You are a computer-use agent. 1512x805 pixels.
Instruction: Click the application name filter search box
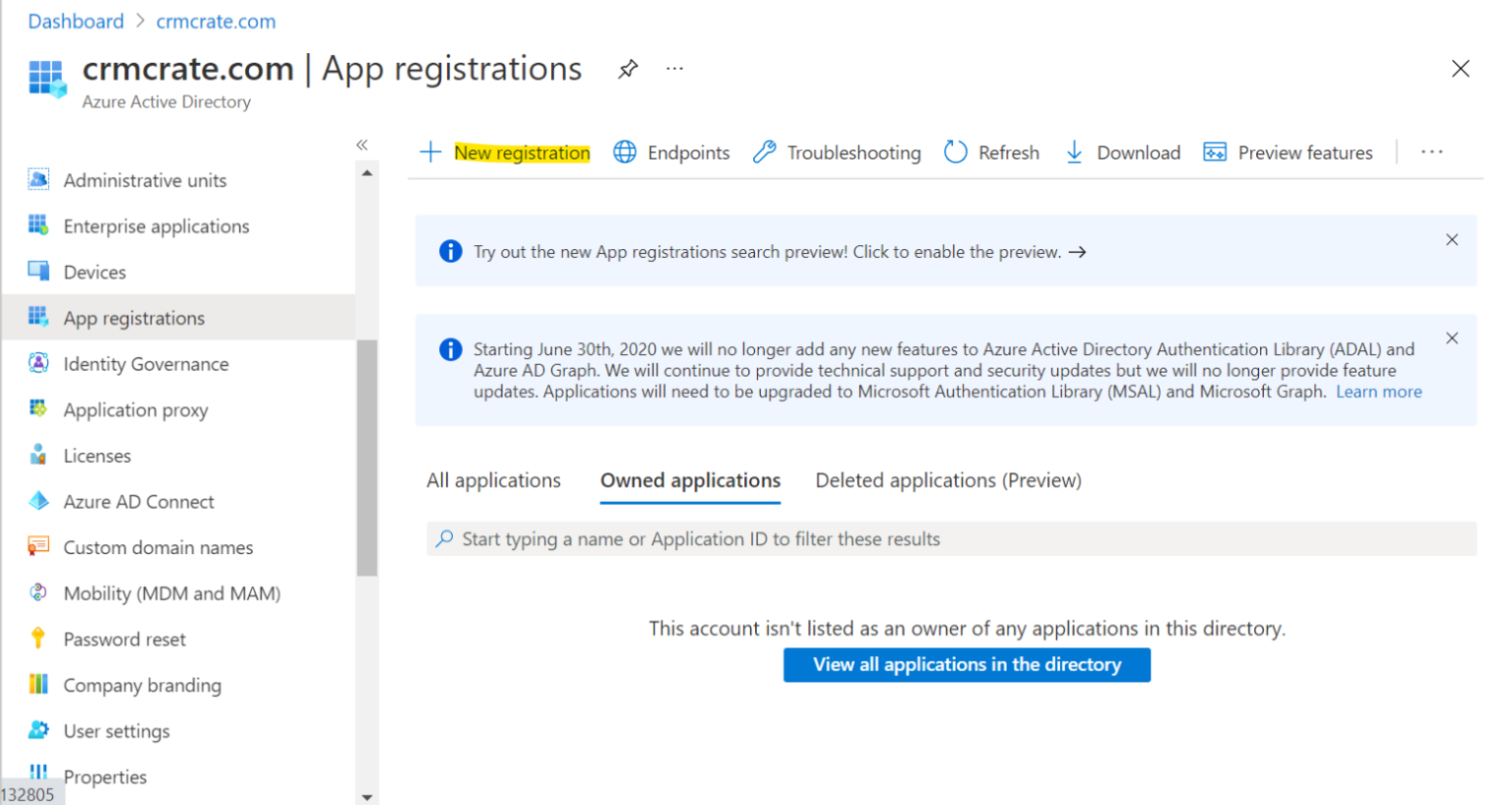point(952,539)
